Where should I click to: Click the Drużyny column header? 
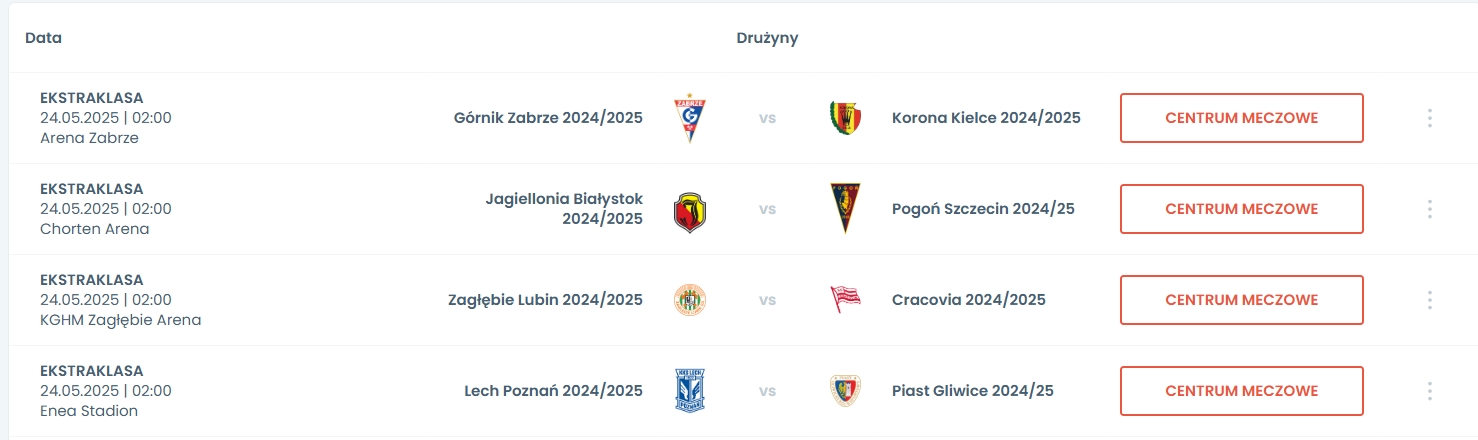click(767, 38)
